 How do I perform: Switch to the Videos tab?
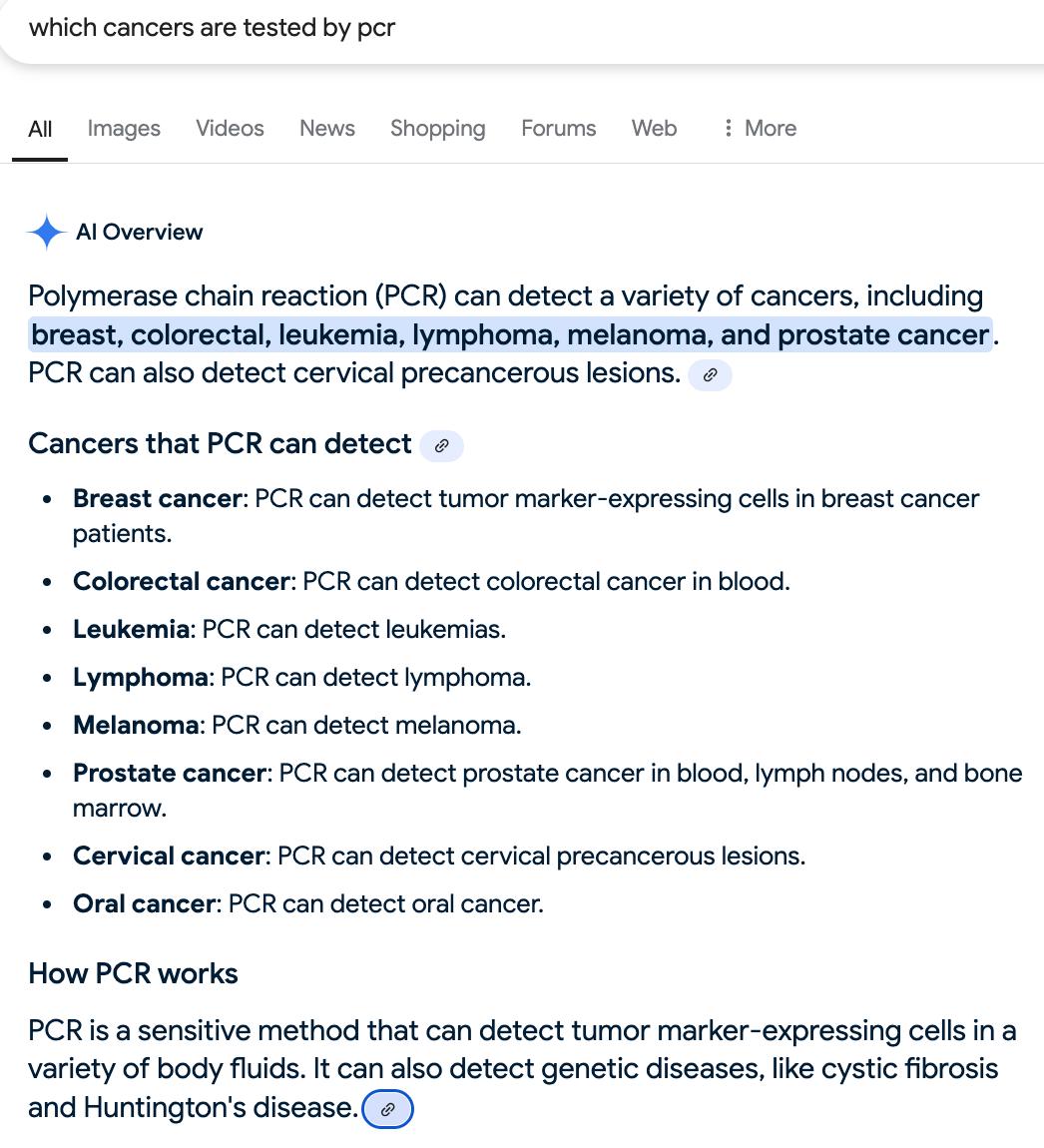(x=230, y=128)
